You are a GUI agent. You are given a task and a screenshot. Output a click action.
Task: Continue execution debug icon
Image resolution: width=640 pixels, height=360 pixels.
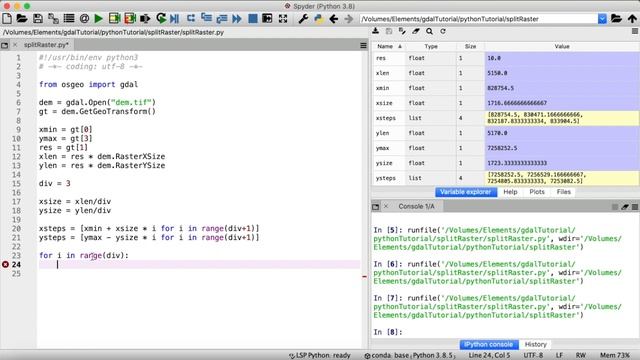click(237, 18)
